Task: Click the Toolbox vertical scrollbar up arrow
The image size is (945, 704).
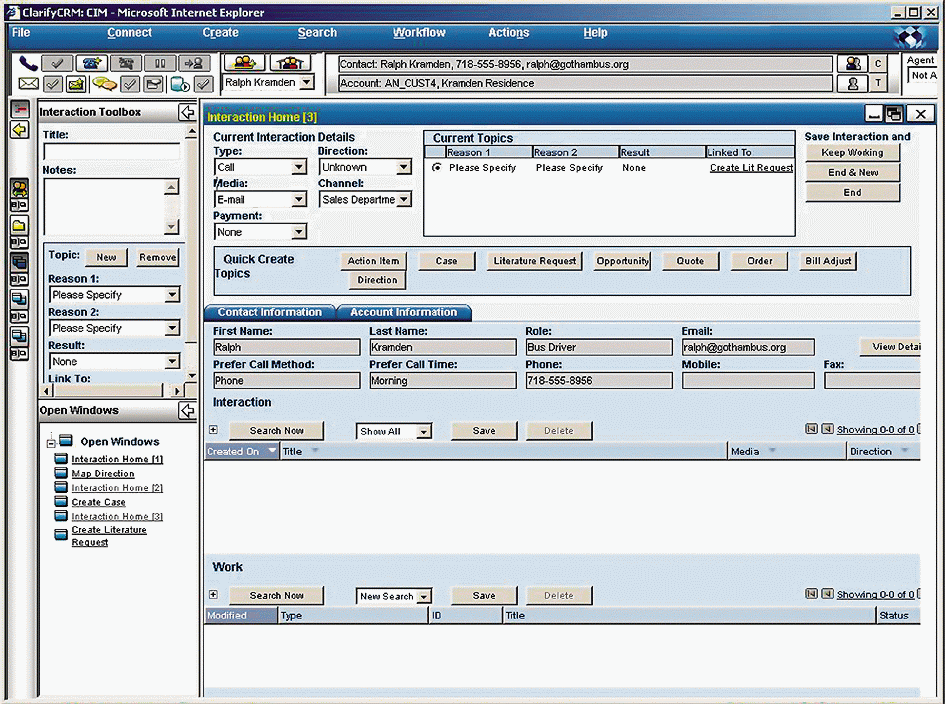Action: tap(191, 133)
